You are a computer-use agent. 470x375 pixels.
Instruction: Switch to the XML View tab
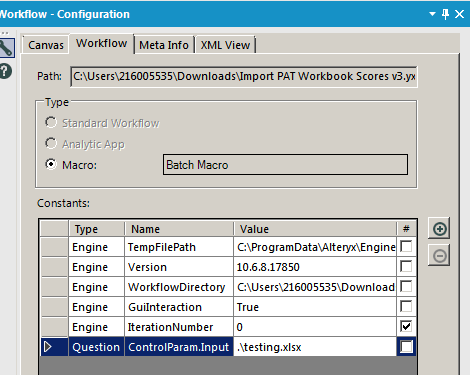(x=225, y=45)
